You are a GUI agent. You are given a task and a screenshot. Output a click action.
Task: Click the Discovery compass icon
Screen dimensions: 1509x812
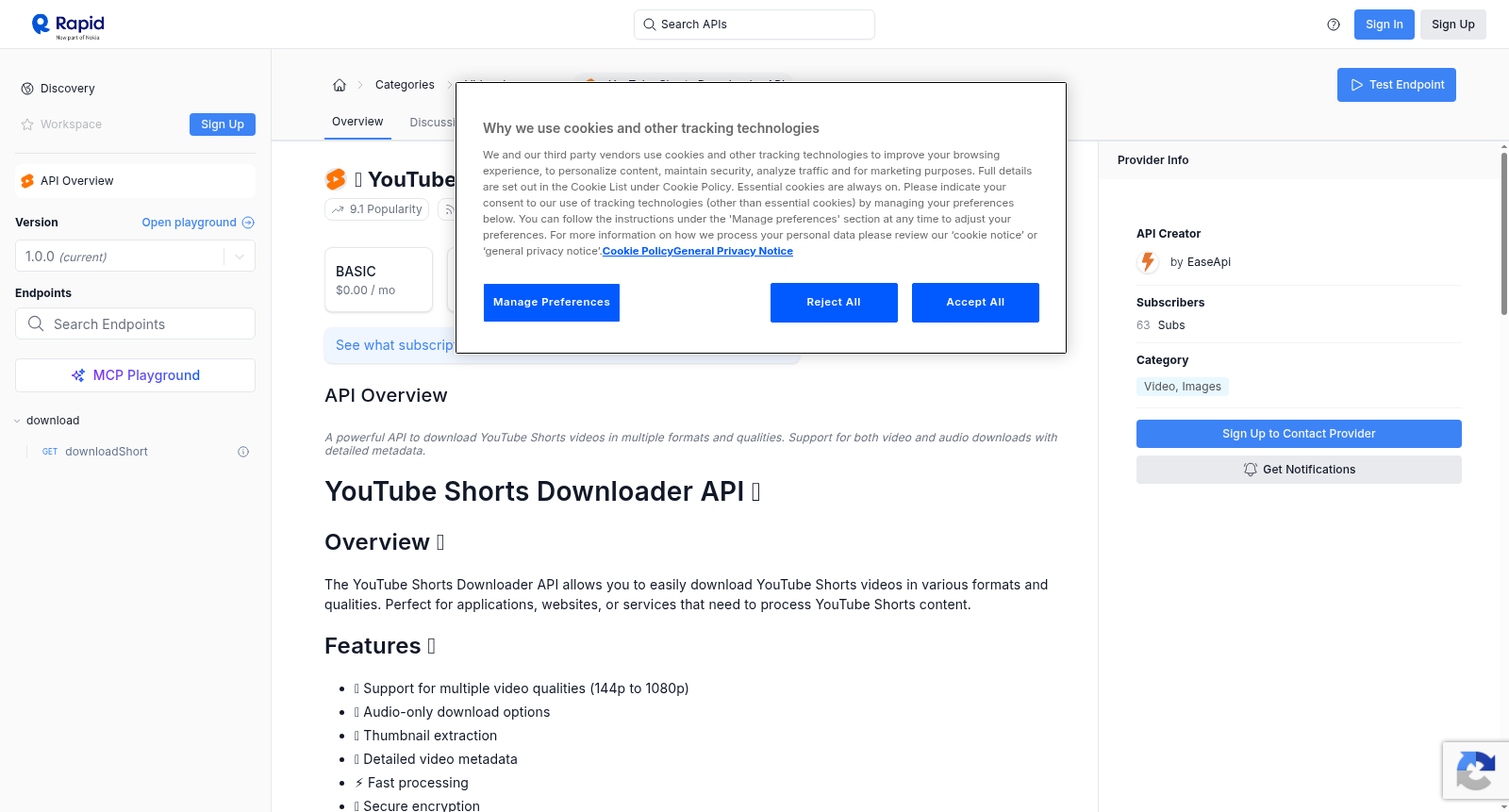coord(27,89)
